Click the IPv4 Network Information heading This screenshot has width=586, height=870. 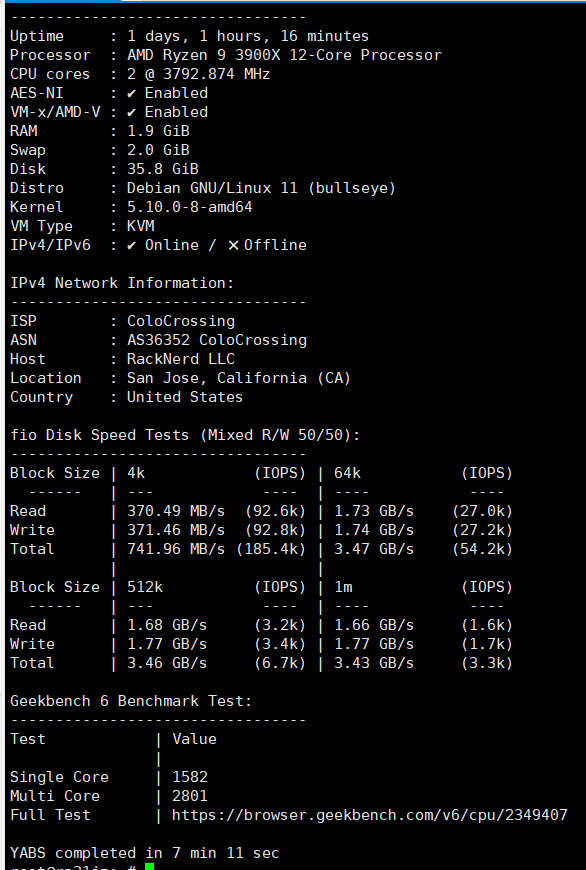pos(122,283)
